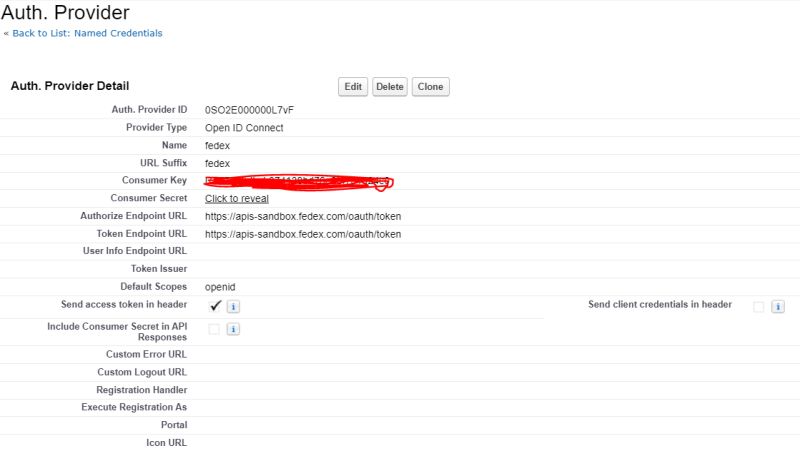Viewport: 800px width, 456px height.
Task: Open info icon for Include Consumer Secret in API Responses
Action: pyautogui.click(x=233, y=329)
